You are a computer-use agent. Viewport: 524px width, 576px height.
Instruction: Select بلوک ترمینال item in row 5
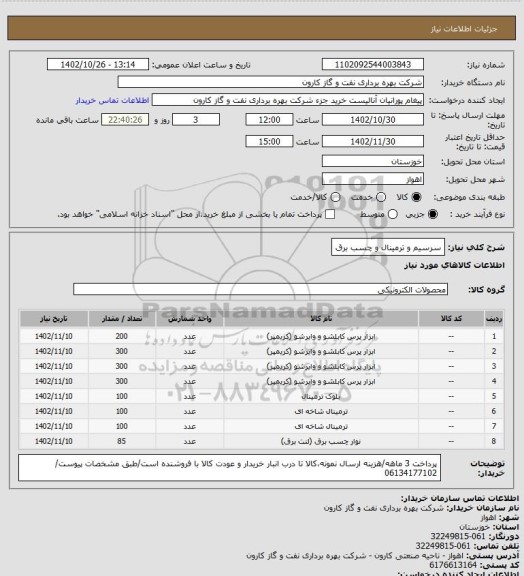tap(321, 397)
